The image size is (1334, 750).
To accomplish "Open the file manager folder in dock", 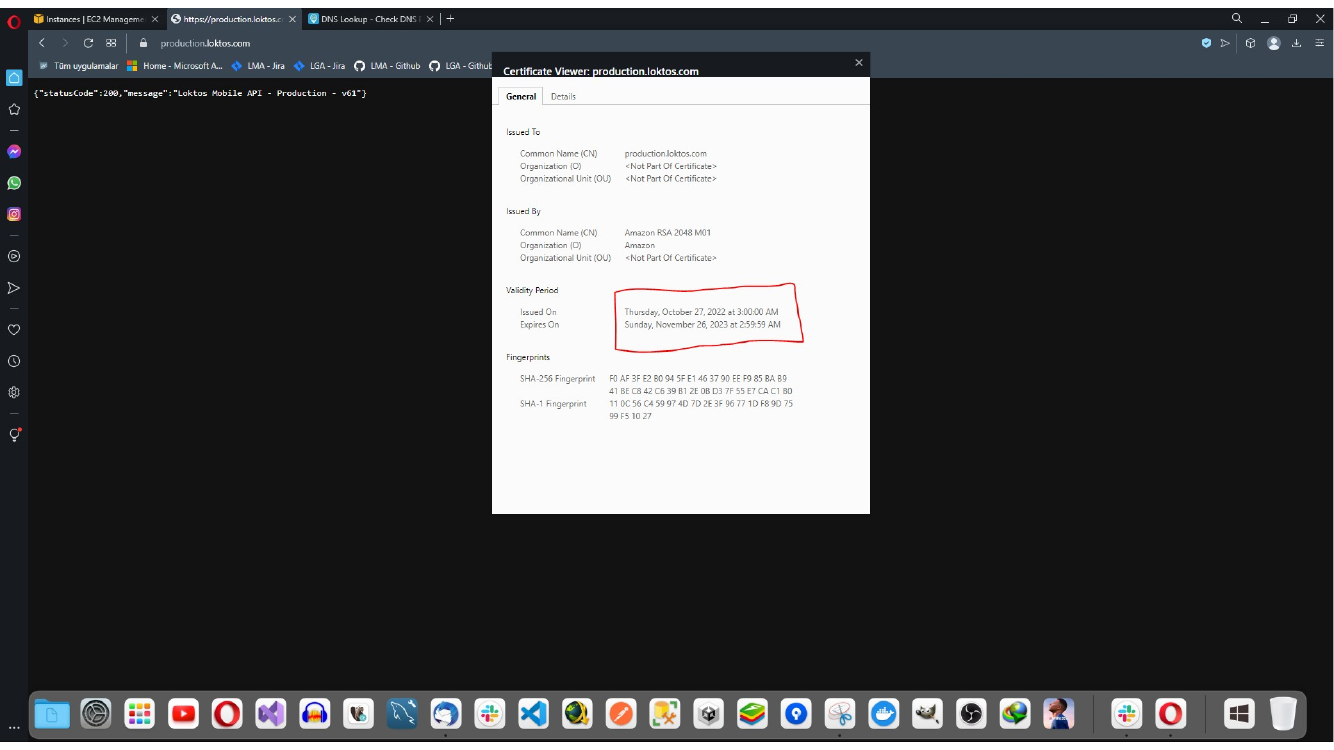I will pos(53,713).
